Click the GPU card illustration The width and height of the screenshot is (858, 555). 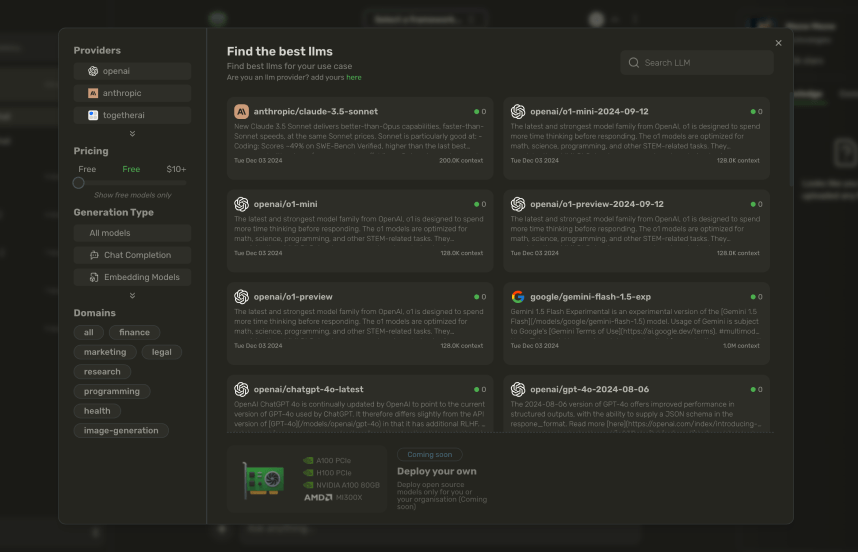264,480
